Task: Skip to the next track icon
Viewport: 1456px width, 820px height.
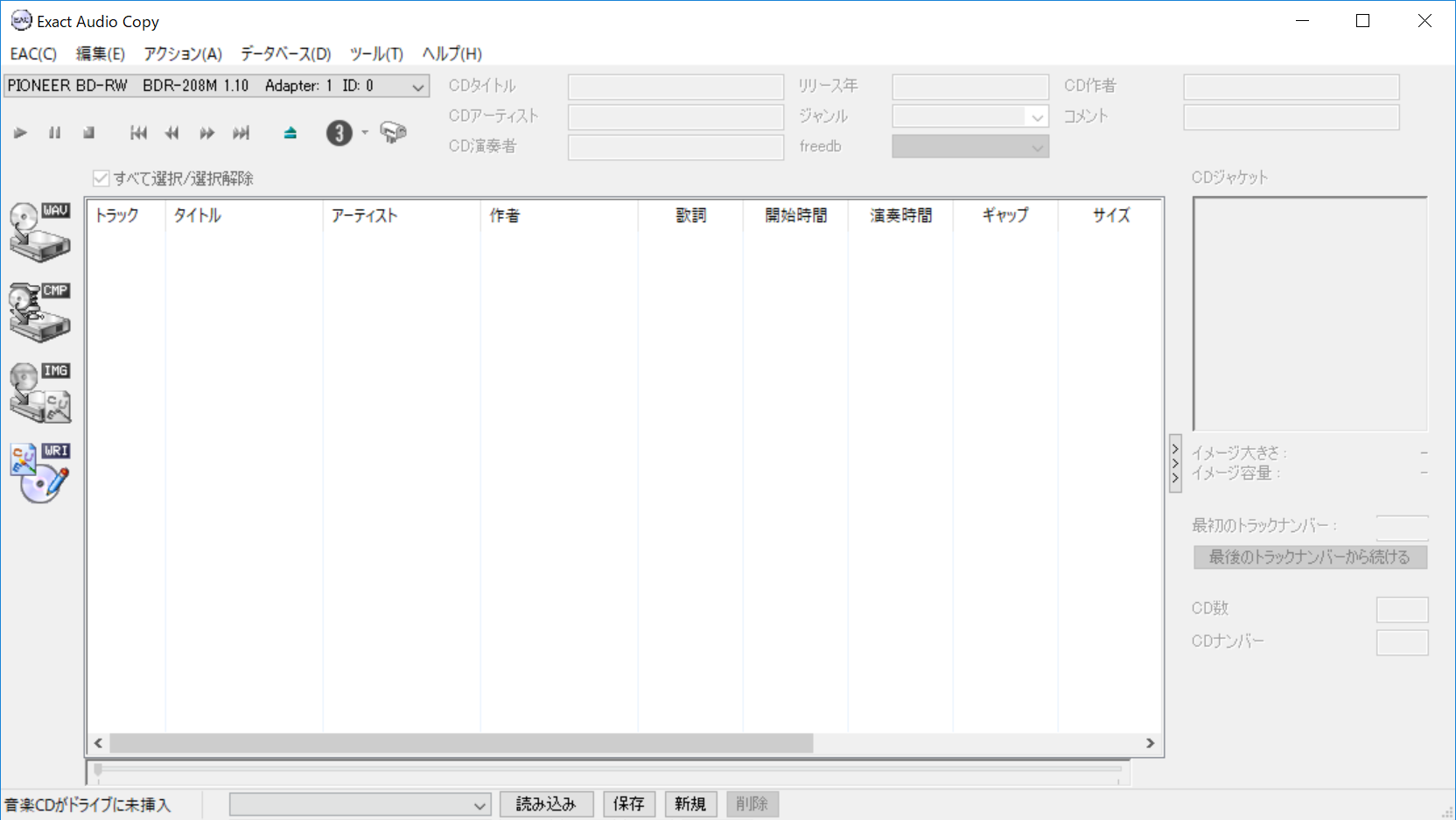Action: (x=241, y=133)
